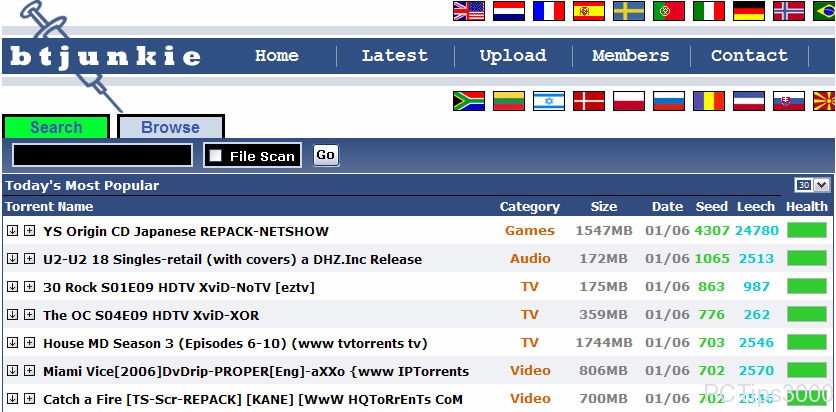Focus the black search text field
The width and height of the screenshot is (836, 412).
[102, 155]
